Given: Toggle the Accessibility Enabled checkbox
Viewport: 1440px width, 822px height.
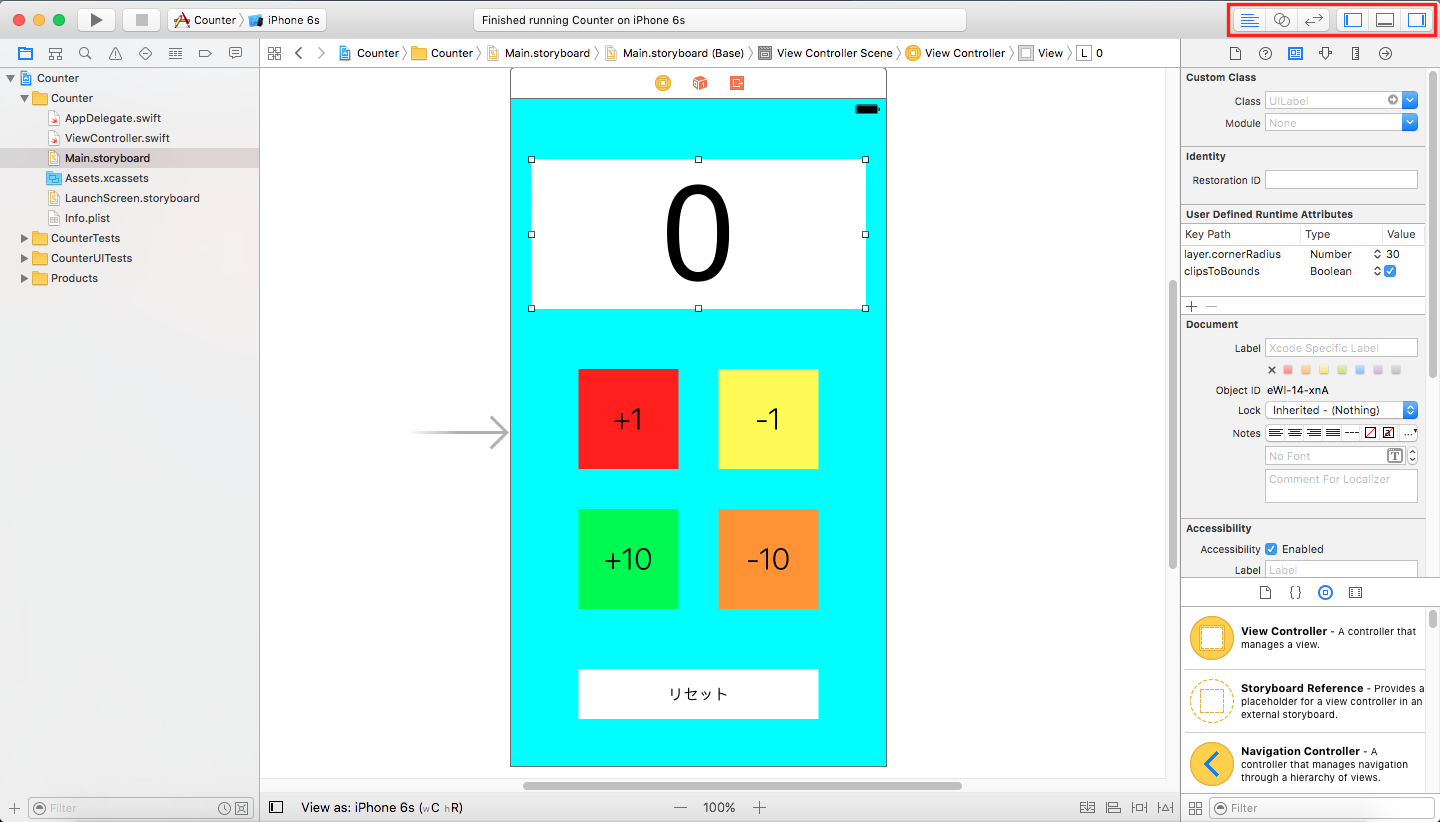Looking at the screenshot, I should pos(1271,549).
